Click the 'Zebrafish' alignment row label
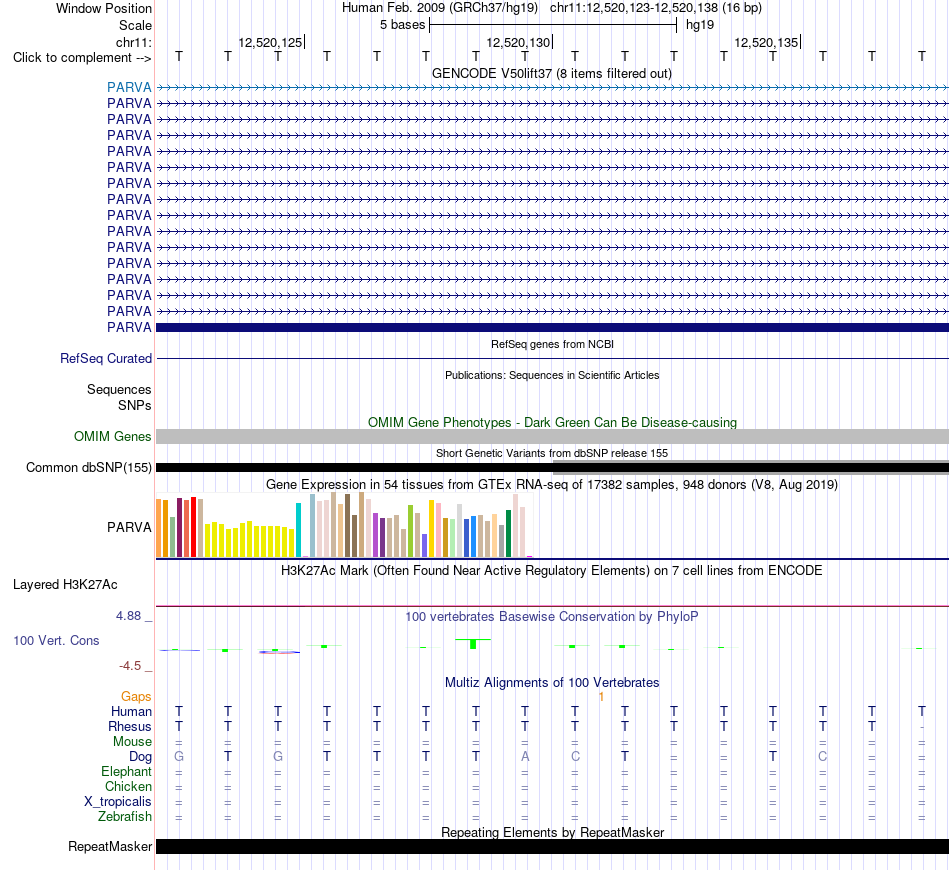The image size is (950, 870). pyautogui.click(x=125, y=817)
